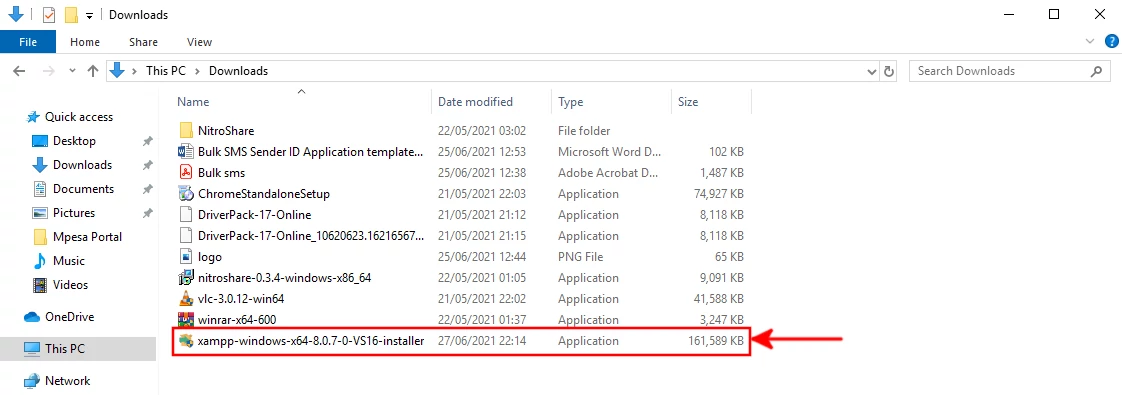The image size is (1122, 395).
Task: Click the chevron before This PC in address bar
Action: coord(135,71)
